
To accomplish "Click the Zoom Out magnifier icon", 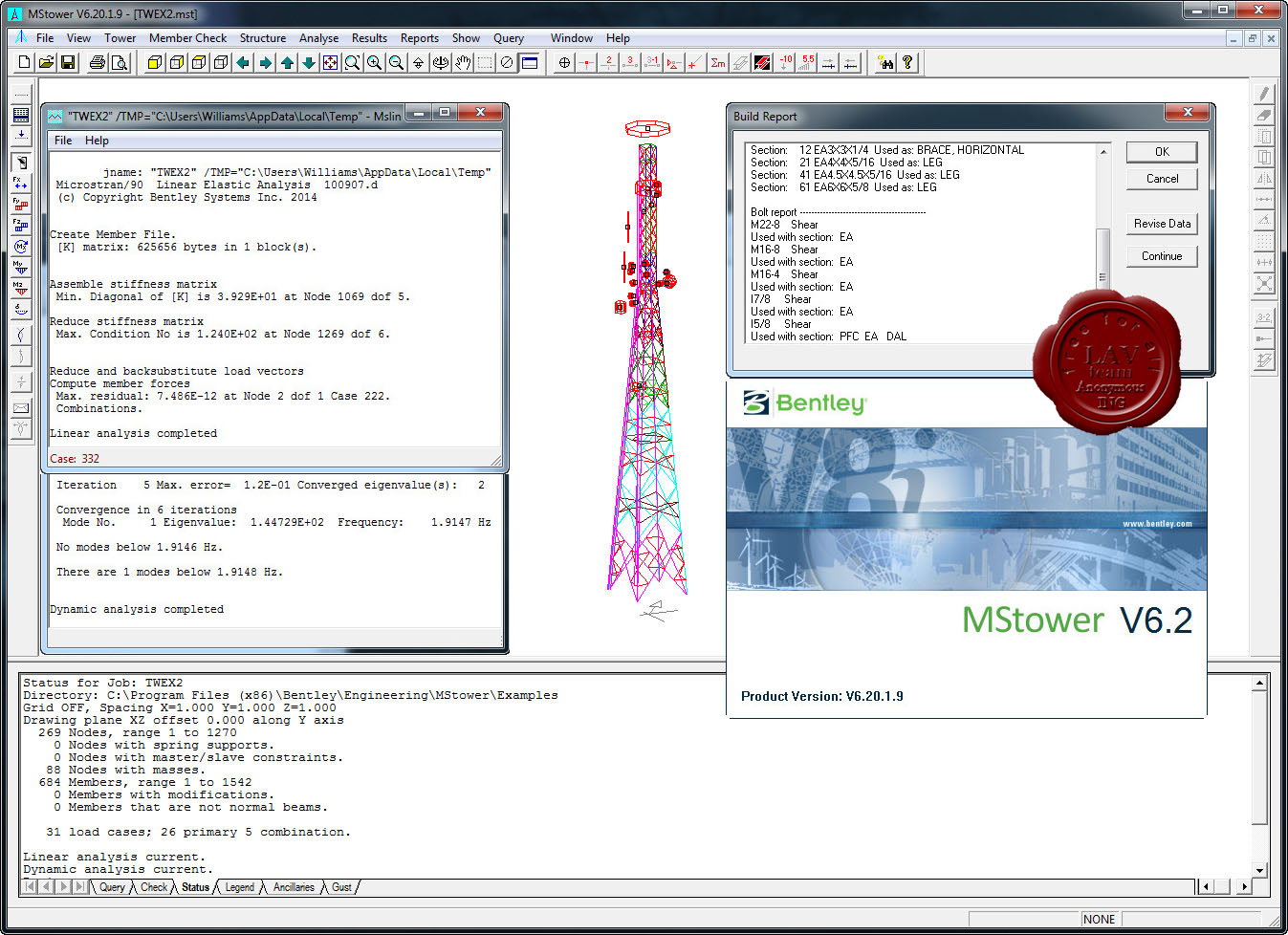I will (x=396, y=62).
